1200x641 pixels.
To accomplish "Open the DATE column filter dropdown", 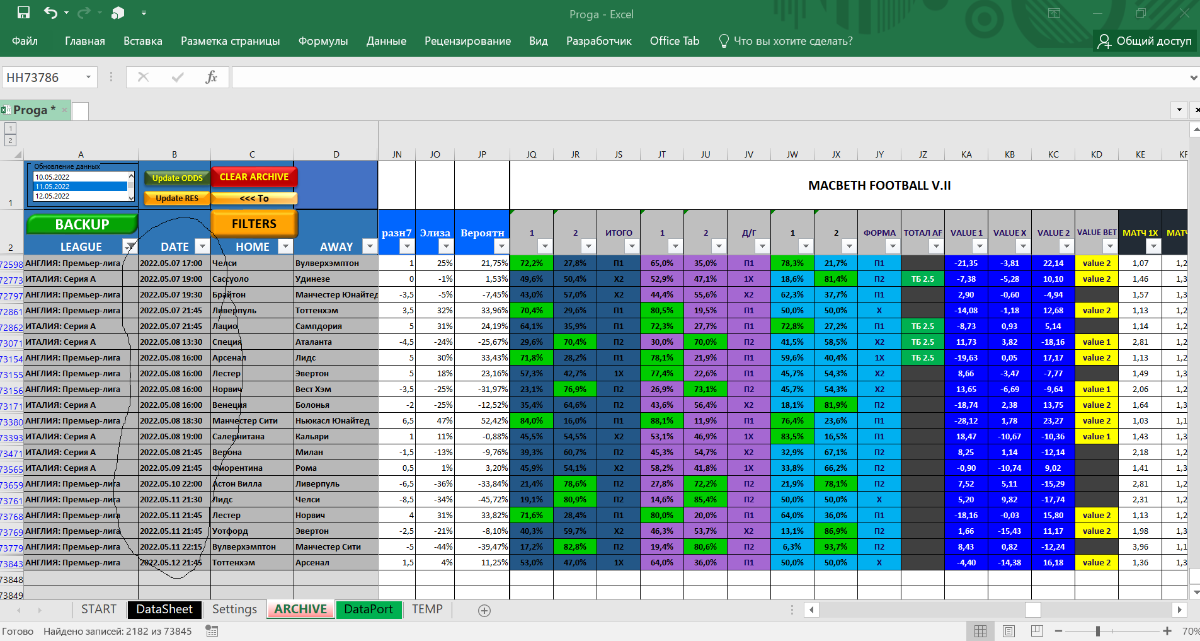I will 202,246.
